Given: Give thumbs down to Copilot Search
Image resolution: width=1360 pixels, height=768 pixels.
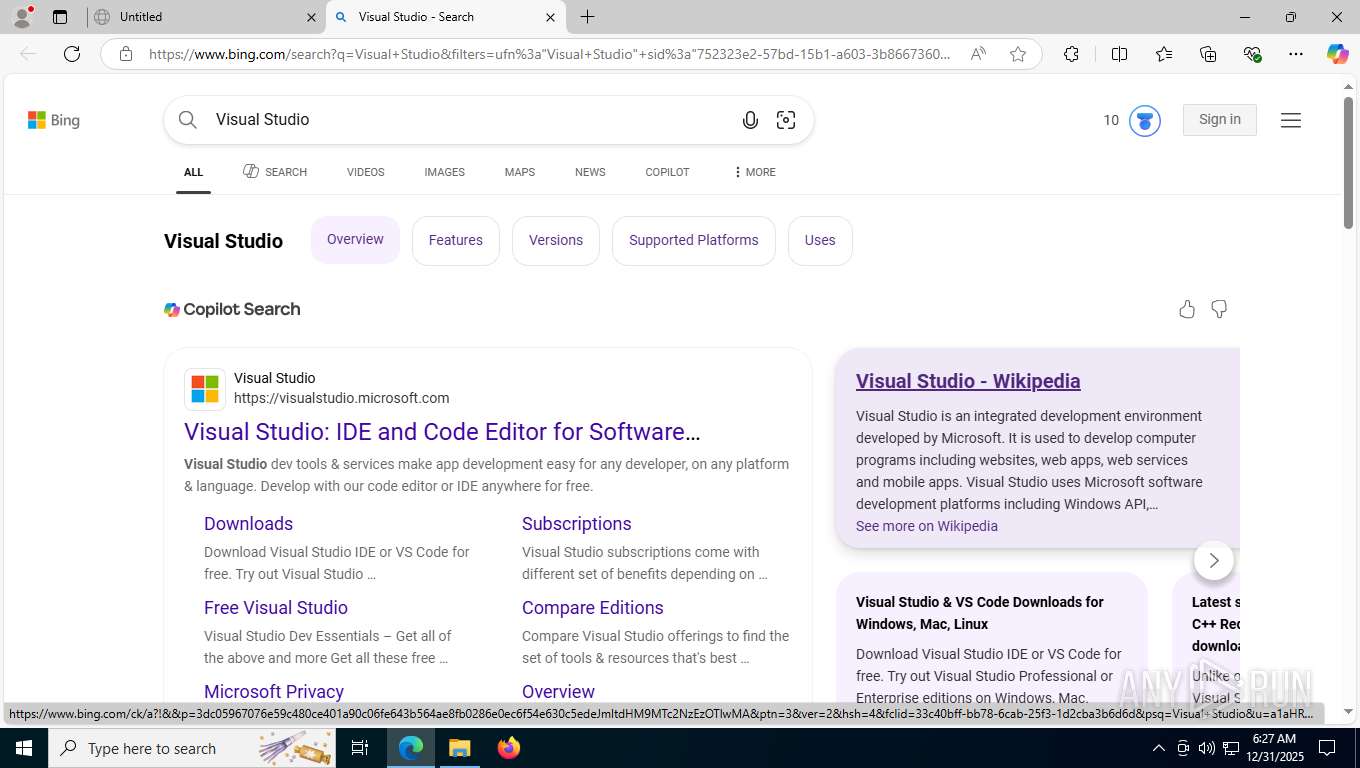Looking at the screenshot, I should click(1219, 309).
